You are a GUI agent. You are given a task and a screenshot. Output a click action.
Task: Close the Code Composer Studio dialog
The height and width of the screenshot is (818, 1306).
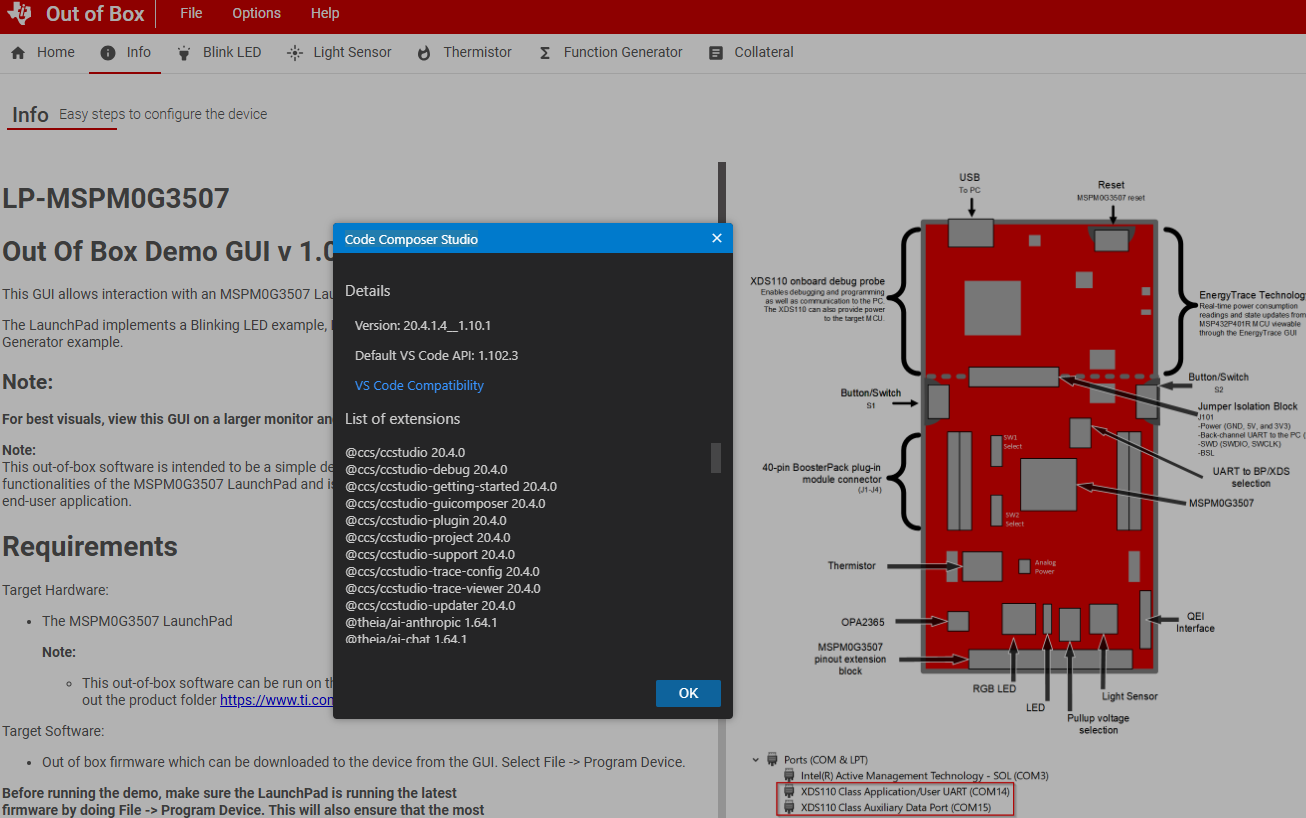717,238
